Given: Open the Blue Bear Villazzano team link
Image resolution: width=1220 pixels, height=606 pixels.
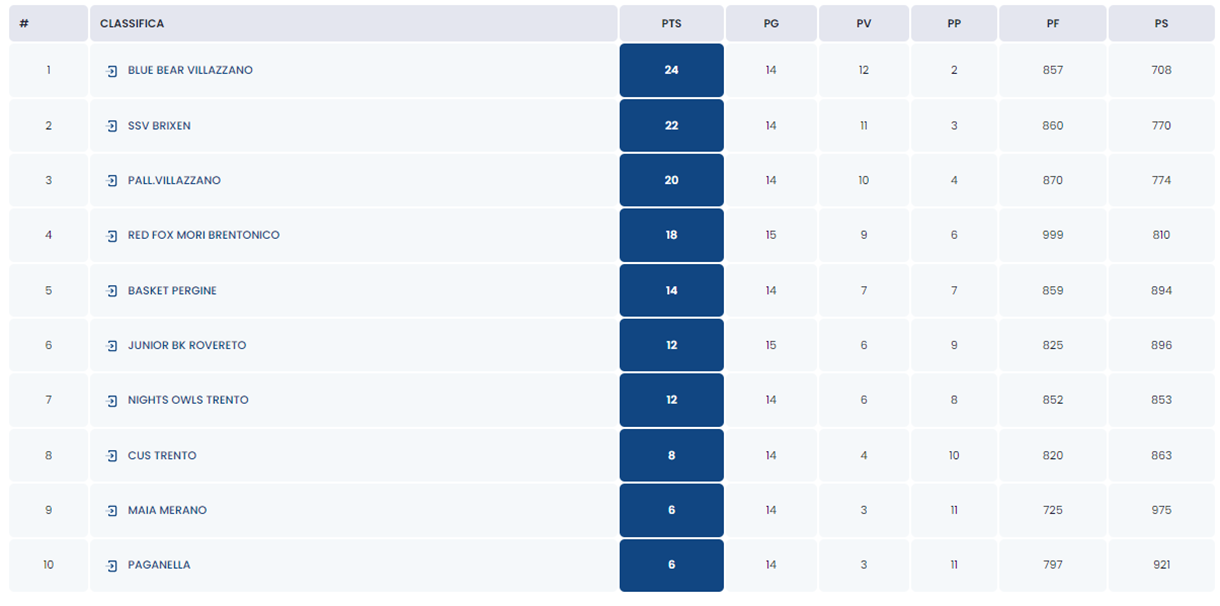Looking at the screenshot, I should (x=190, y=71).
